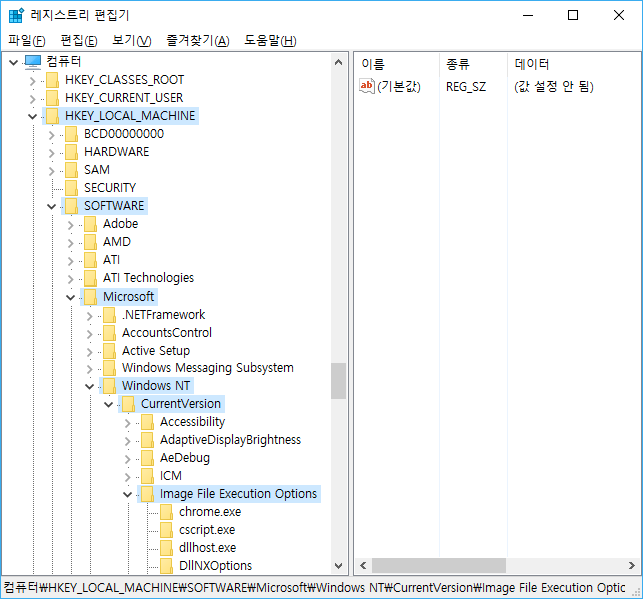Click the ab string value icon for (기본값)
The image size is (643, 599).
[367, 86]
